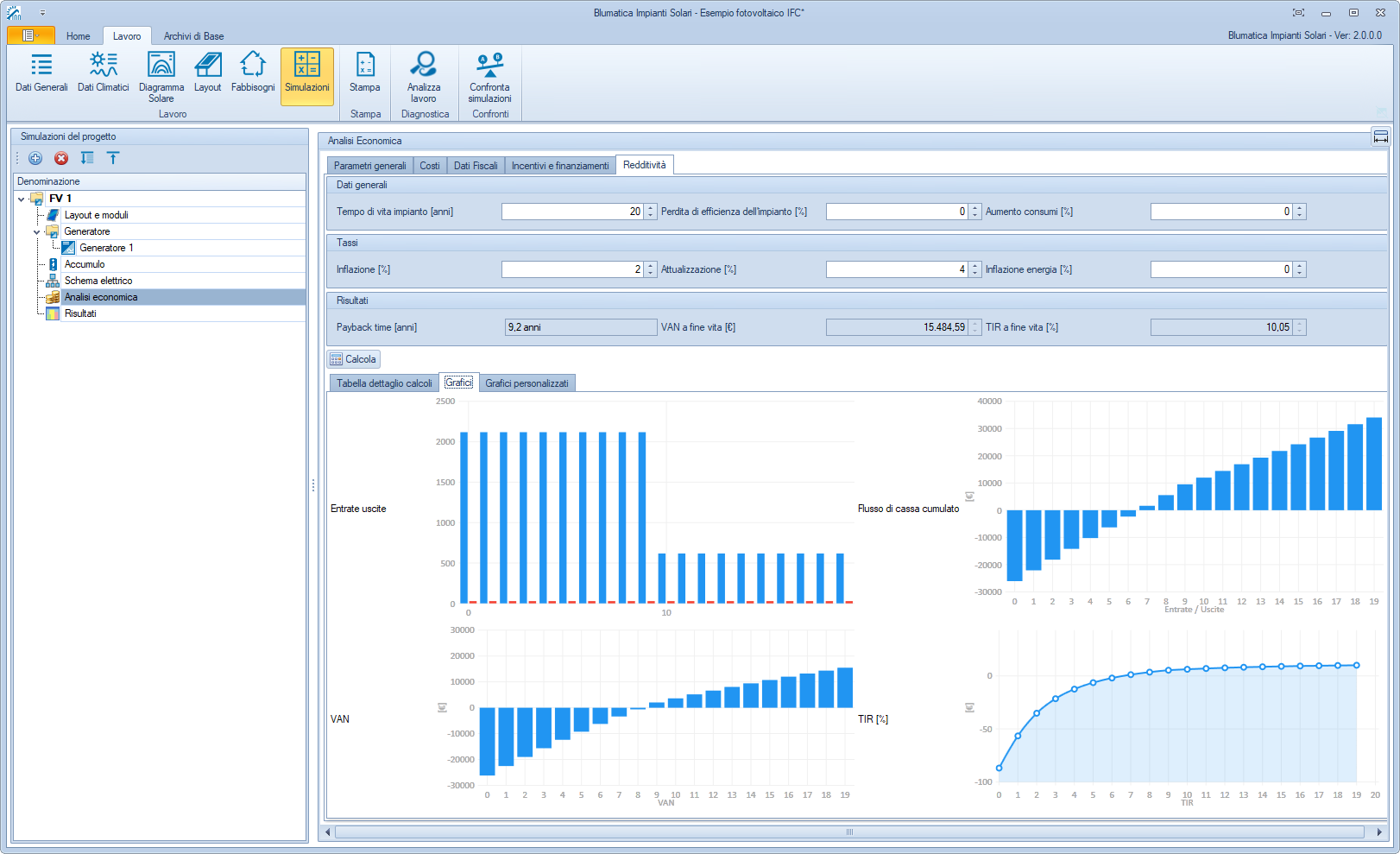Viewport: 1400px width, 854px height.
Task: Select the FV 1 tree node
Action: click(60, 199)
